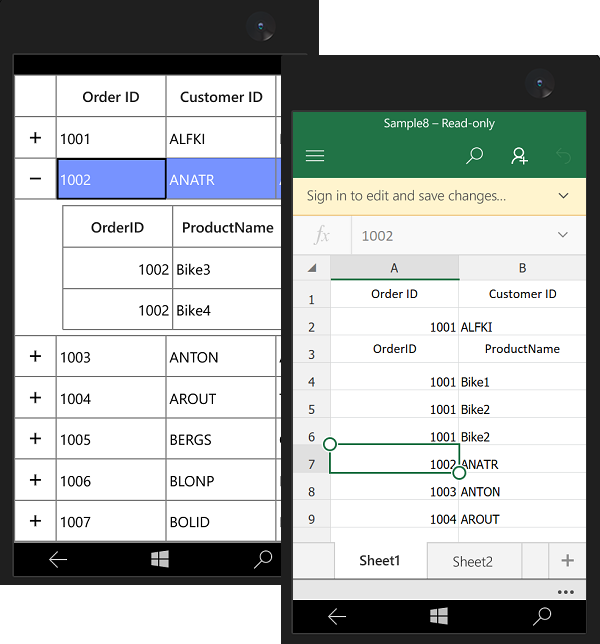Tap search key on Excel phone
This screenshot has width=600, height=644.
[542, 616]
